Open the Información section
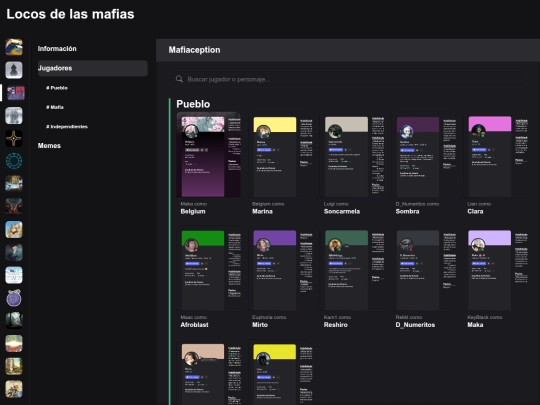The image size is (540, 405). click(x=57, y=49)
